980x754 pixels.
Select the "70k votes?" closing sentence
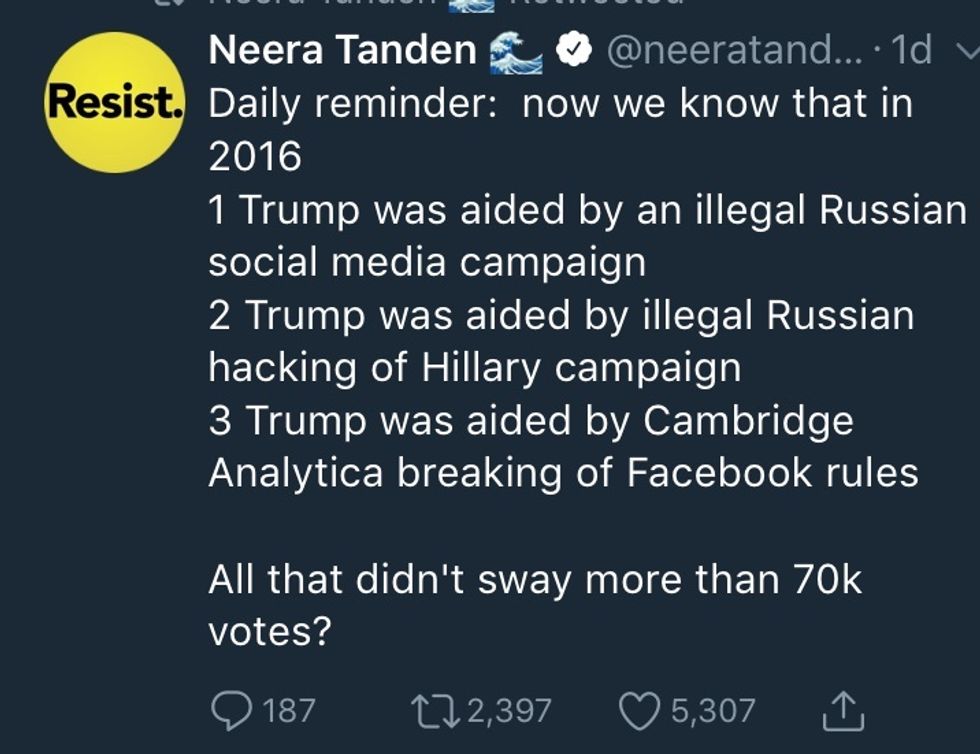pos(534,605)
